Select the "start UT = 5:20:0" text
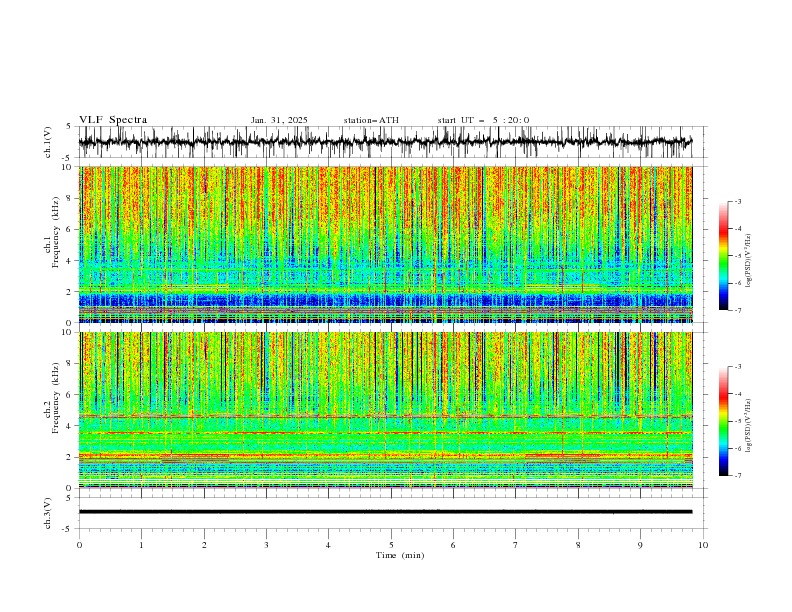 483,120
